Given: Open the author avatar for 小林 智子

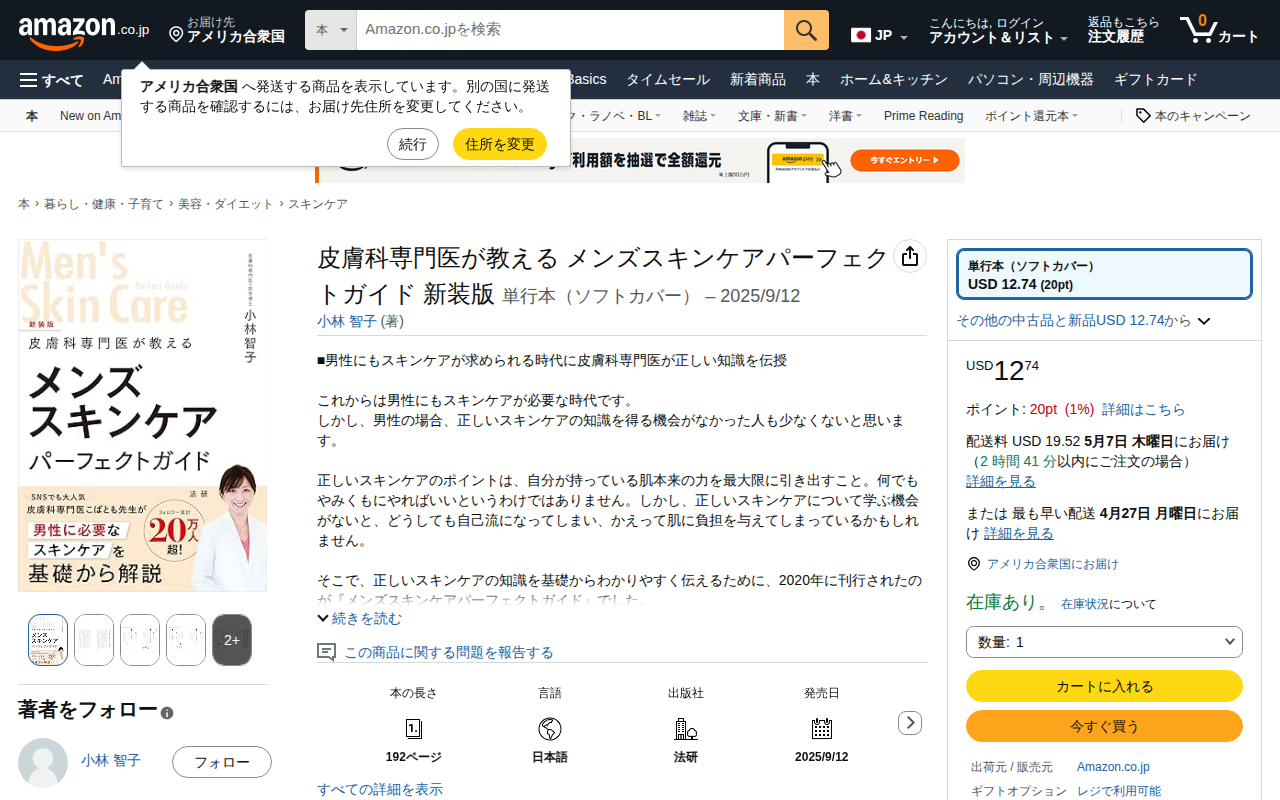Looking at the screenshot, I should [43, 763].
